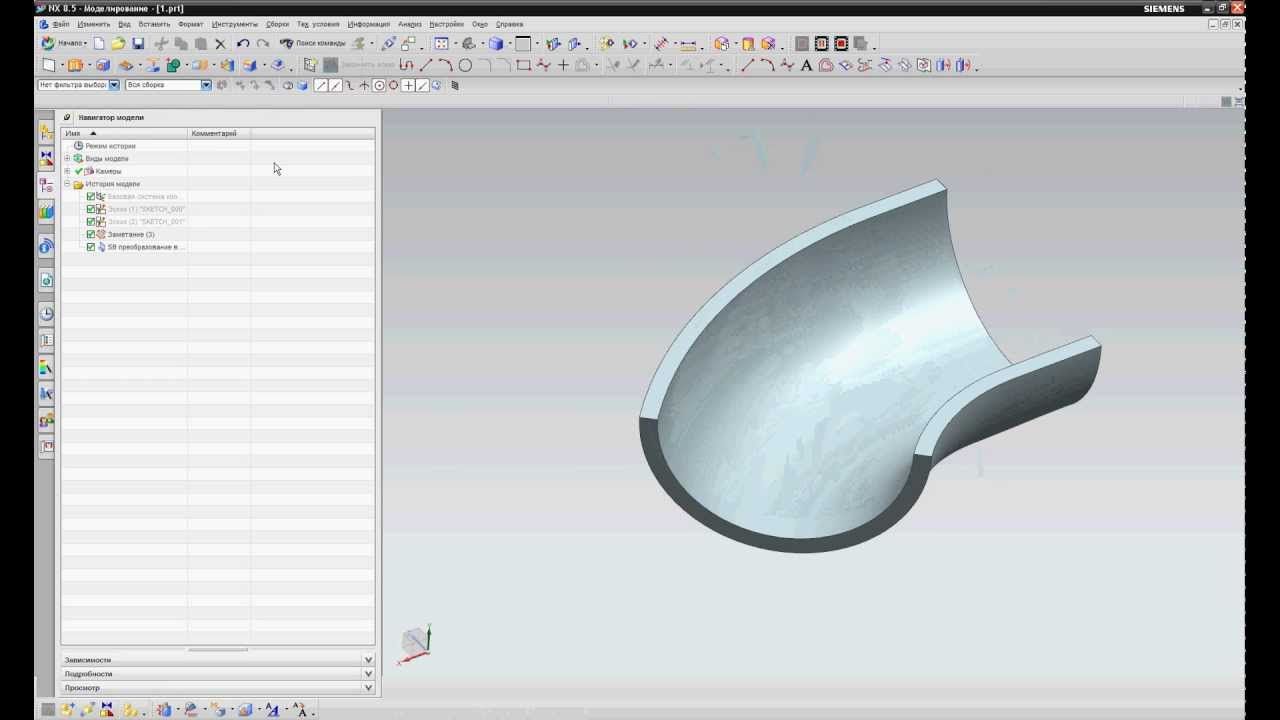Image resolution: width=1280 pixels, height=720 pixels.
Task: Toggle checkbox for Эскиз (1) SKETCH_000
Action: (91, 209)
